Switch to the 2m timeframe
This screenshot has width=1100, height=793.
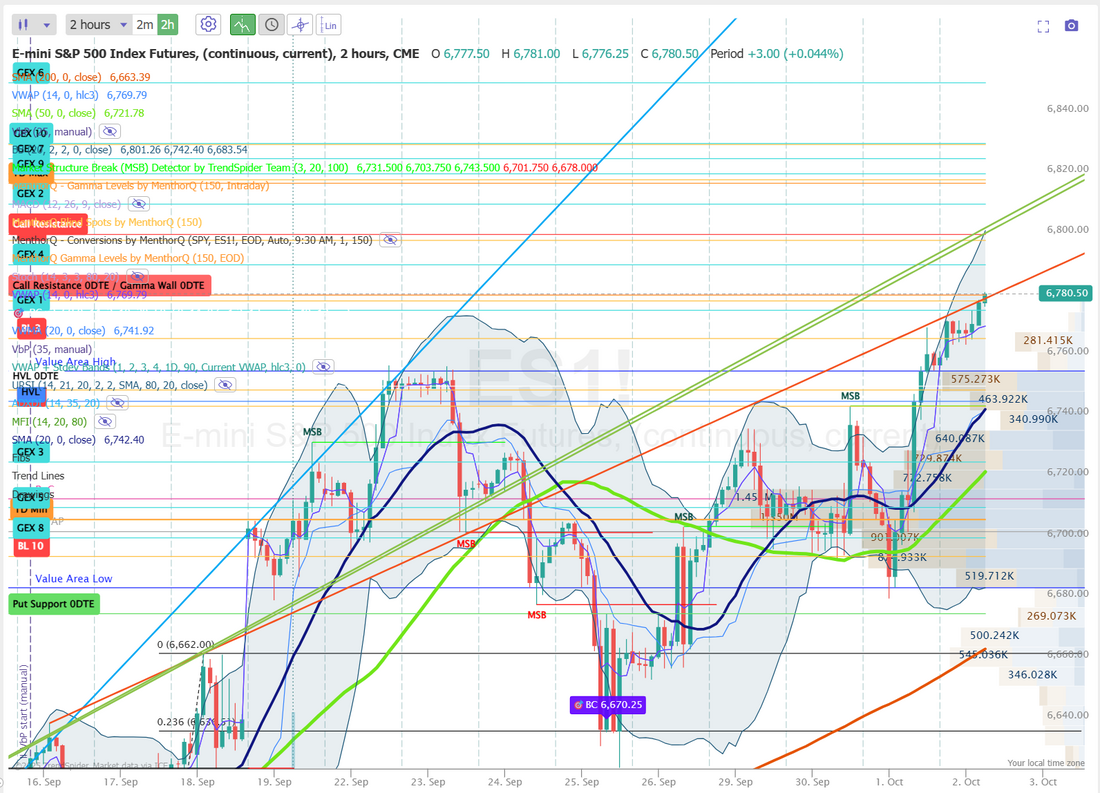coord(145,24)
